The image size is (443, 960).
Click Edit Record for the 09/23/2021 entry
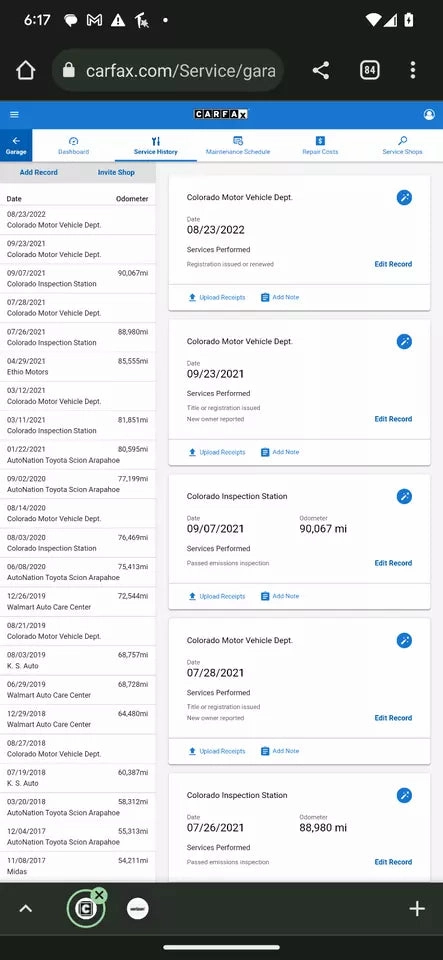pyautogui.click(x=393, y=419)
